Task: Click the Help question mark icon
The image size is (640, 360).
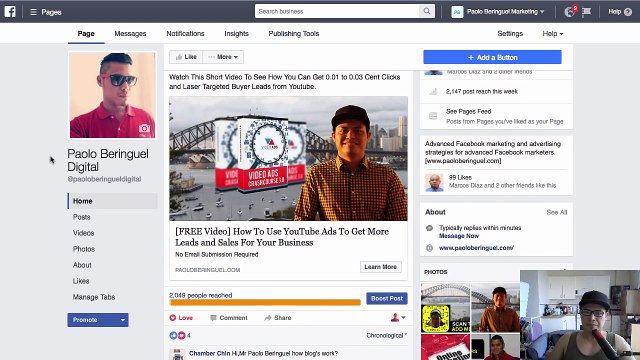Action: 628,12
